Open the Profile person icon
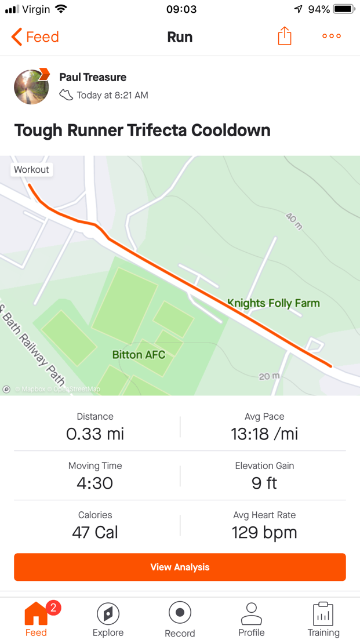The height and width of the screenshot is (640, 360). click(x=251, y=613)
